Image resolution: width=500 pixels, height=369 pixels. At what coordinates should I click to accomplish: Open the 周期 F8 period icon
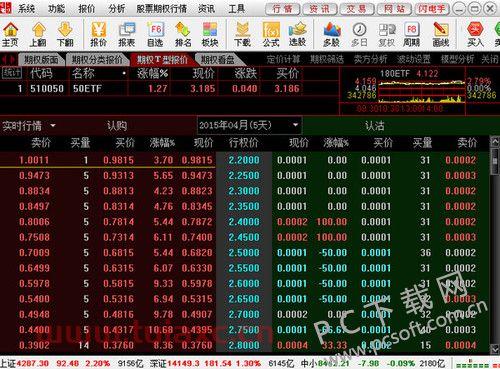(x=412, y=34)
